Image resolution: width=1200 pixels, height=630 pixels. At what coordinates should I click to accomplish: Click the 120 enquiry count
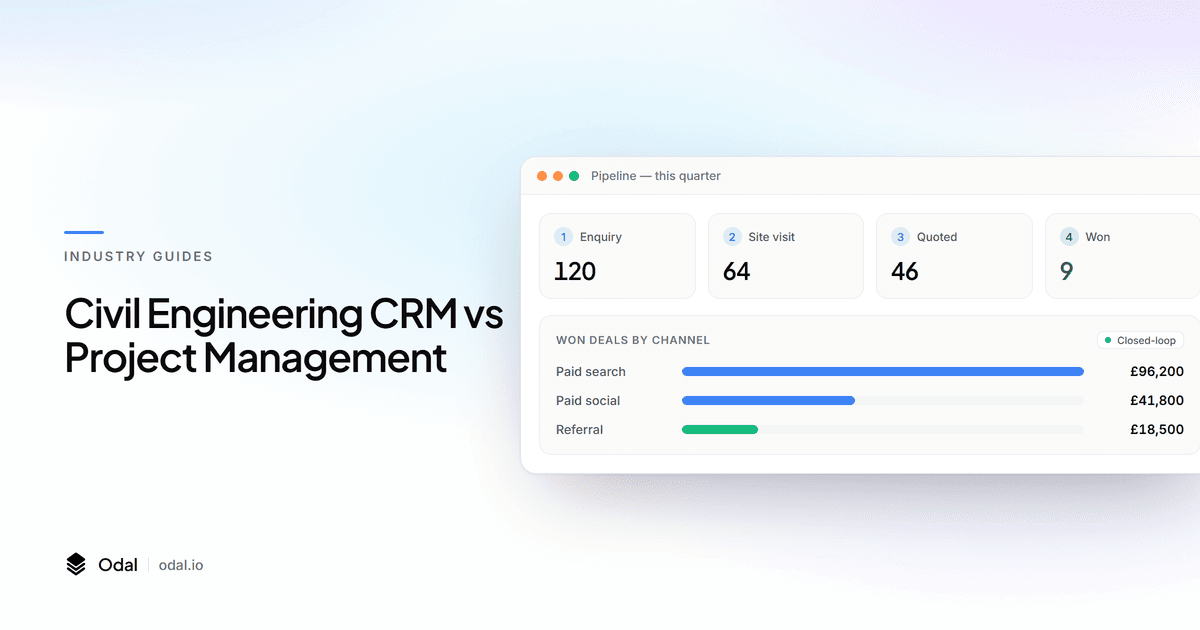575,271
